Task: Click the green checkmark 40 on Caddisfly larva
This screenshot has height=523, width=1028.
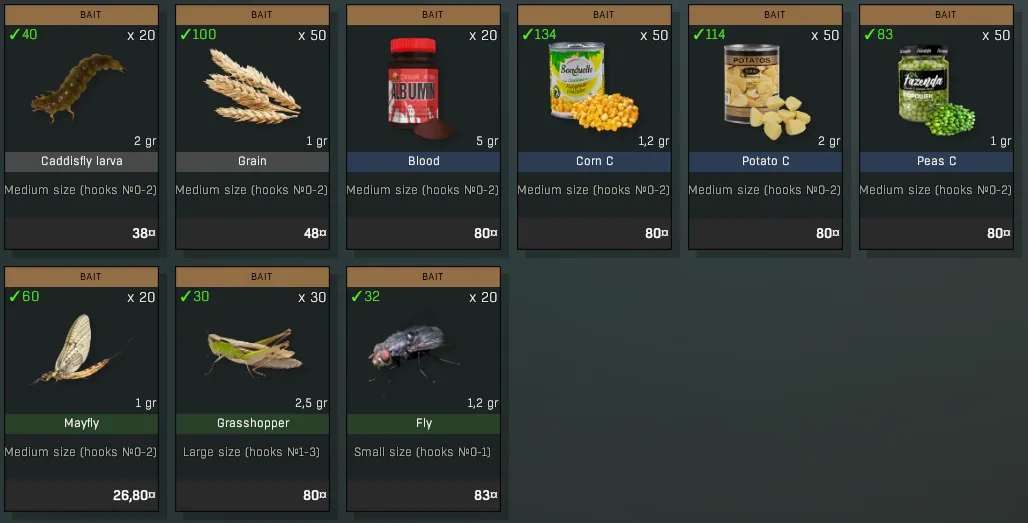Action: click(x=23, y=34)
